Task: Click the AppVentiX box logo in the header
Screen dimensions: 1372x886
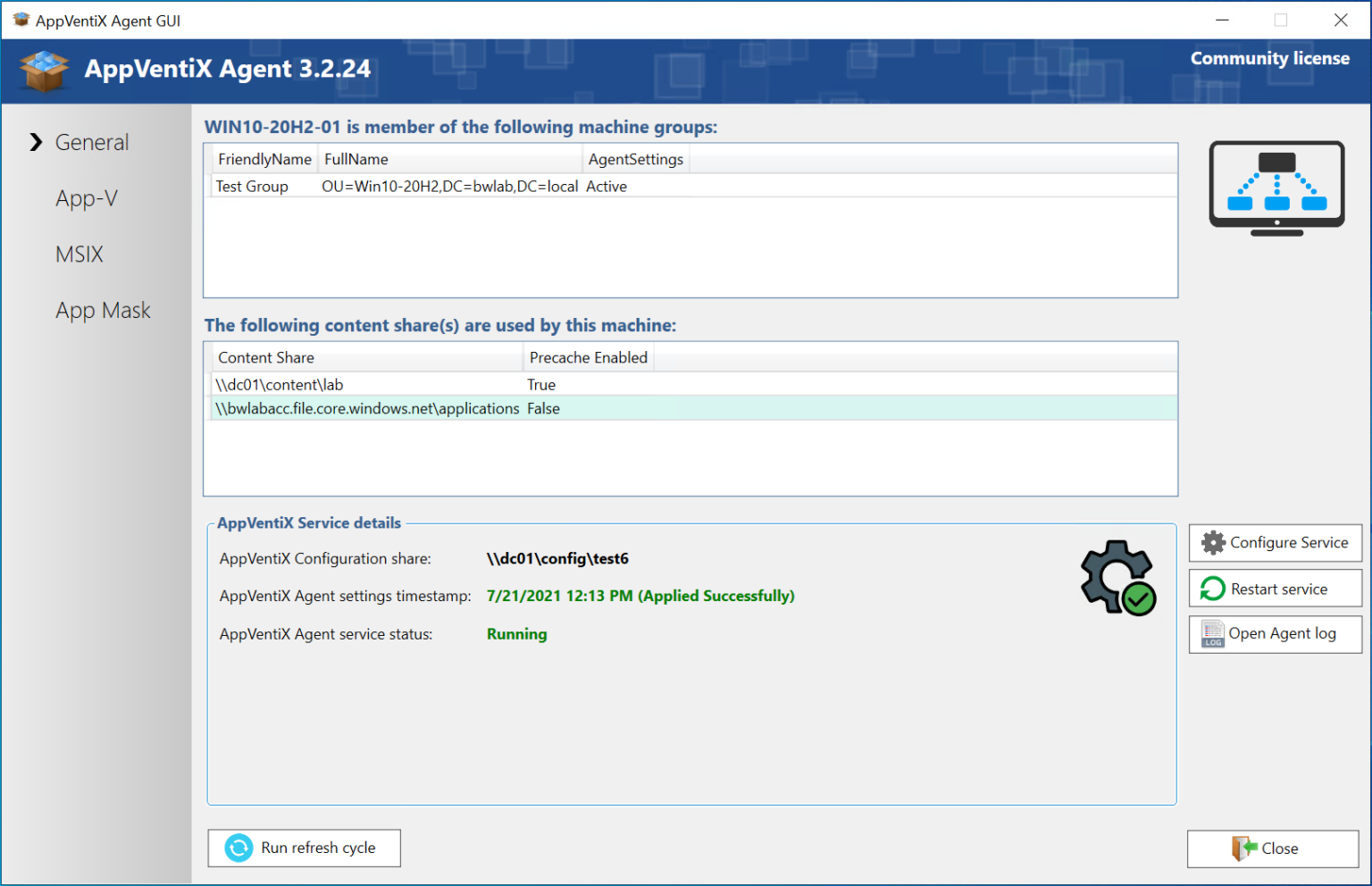Action: (x=43, y=71)
